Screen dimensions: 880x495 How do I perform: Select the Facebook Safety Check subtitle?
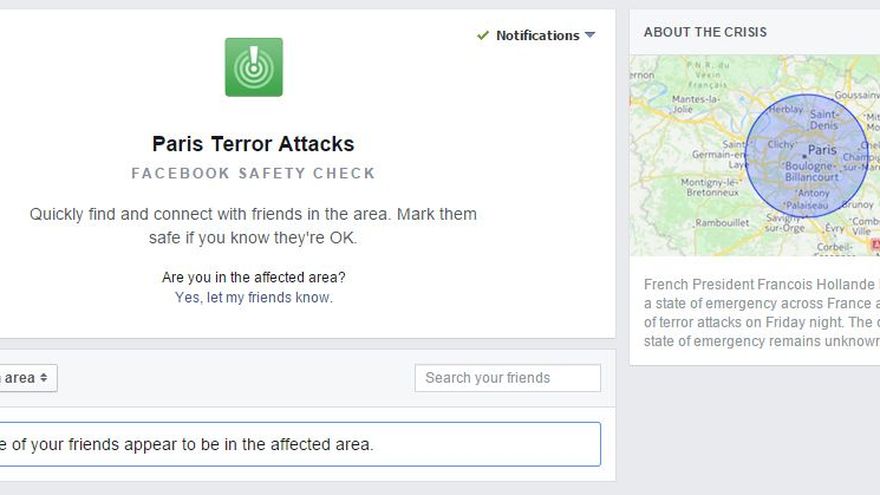point(253,173)
